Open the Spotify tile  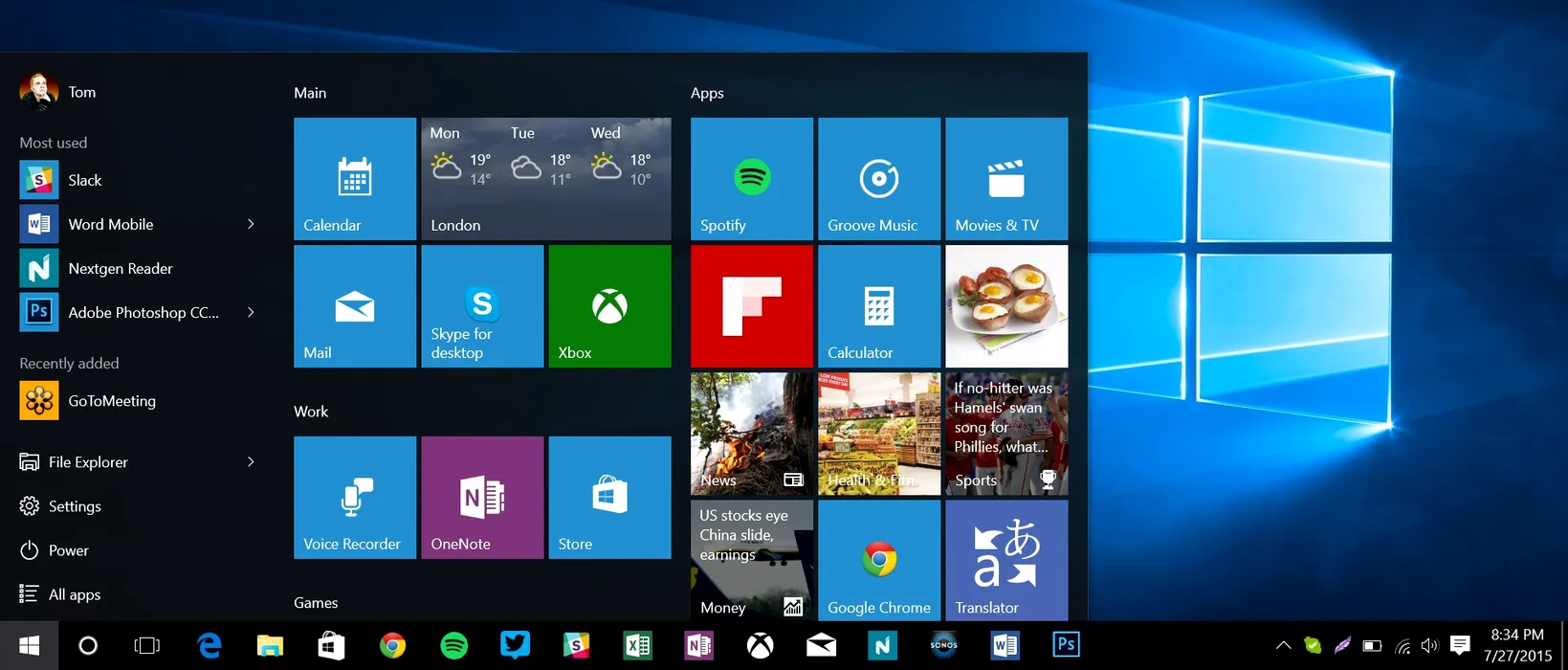(x=751, y=178)
